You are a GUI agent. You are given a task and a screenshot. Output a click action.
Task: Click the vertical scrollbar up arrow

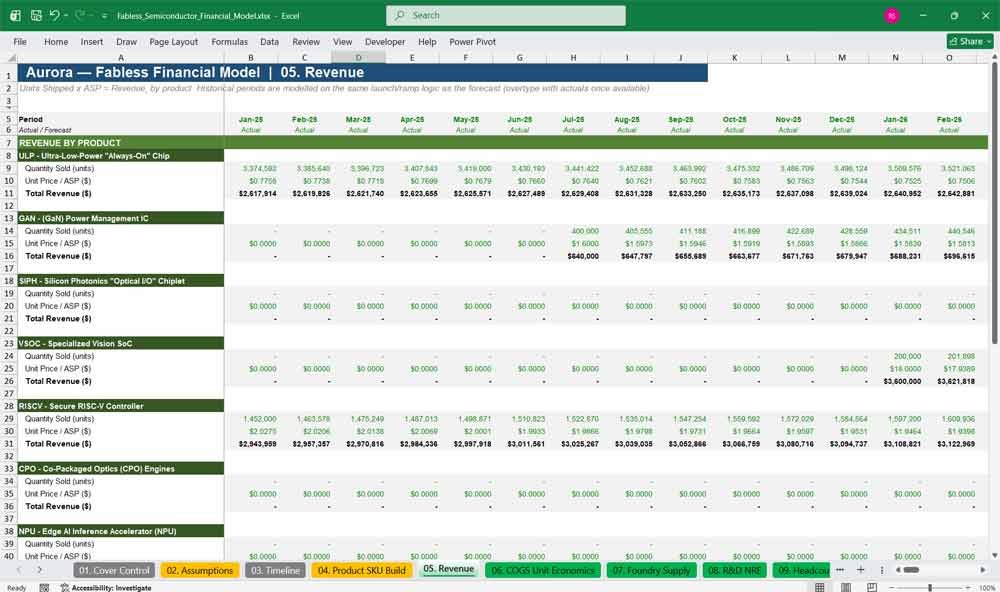click(x=994, y=57)
